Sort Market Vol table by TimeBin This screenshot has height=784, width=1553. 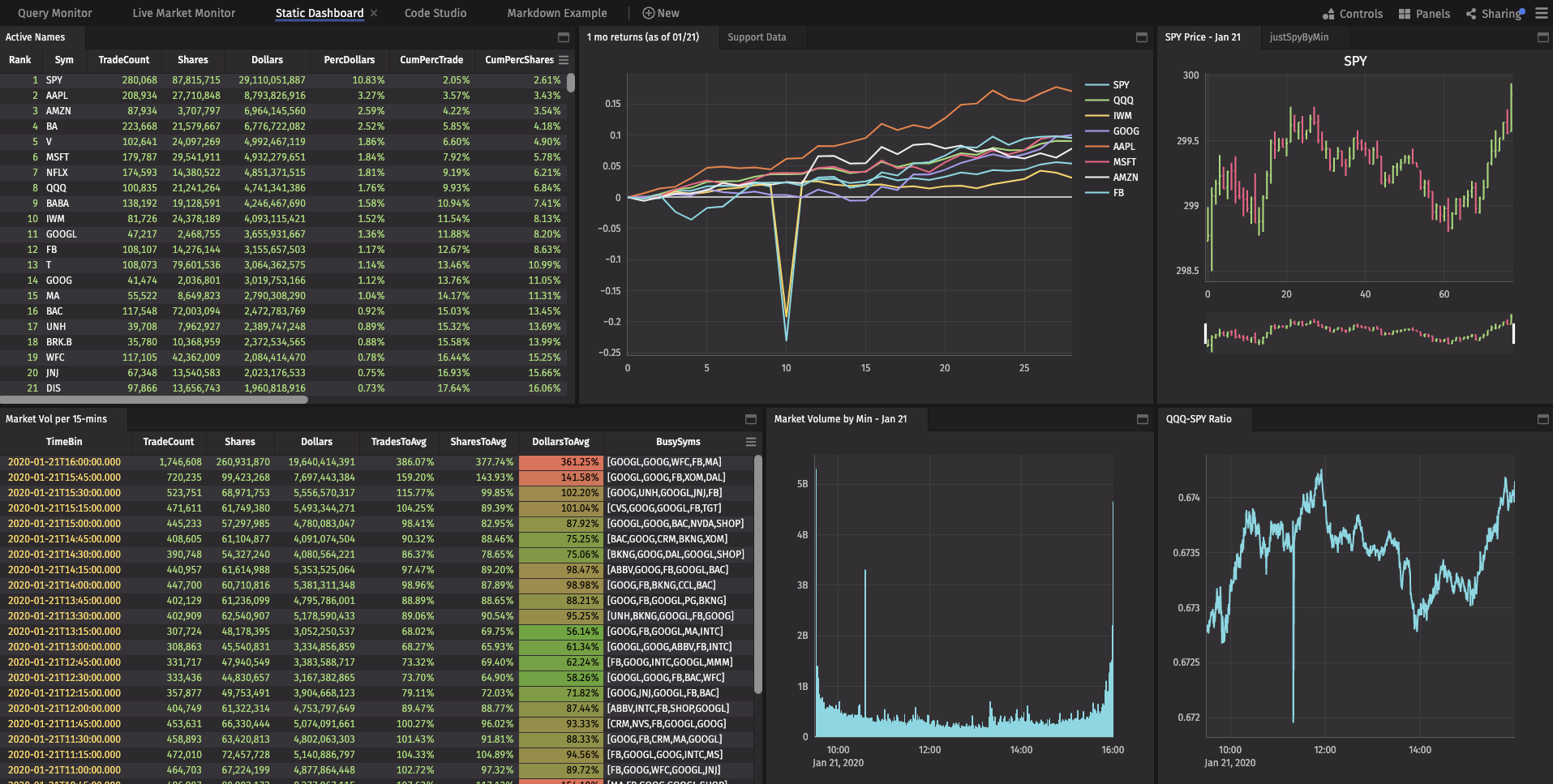[64, 442]
